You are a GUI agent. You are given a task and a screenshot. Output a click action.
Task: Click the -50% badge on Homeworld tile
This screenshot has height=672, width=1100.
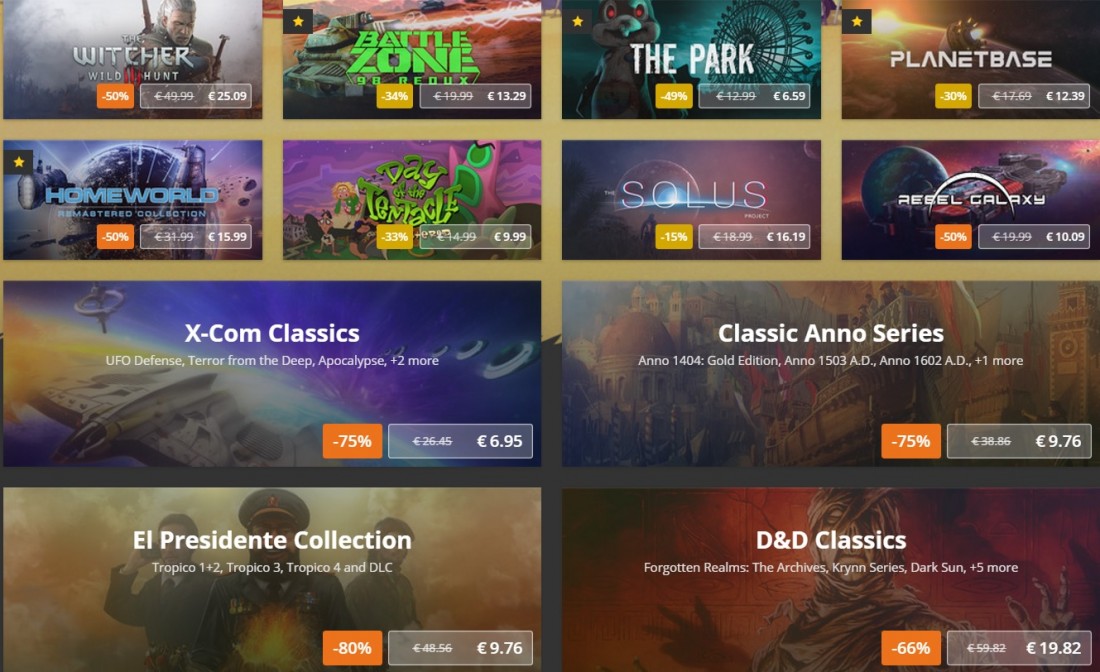(x=115, y=236)
